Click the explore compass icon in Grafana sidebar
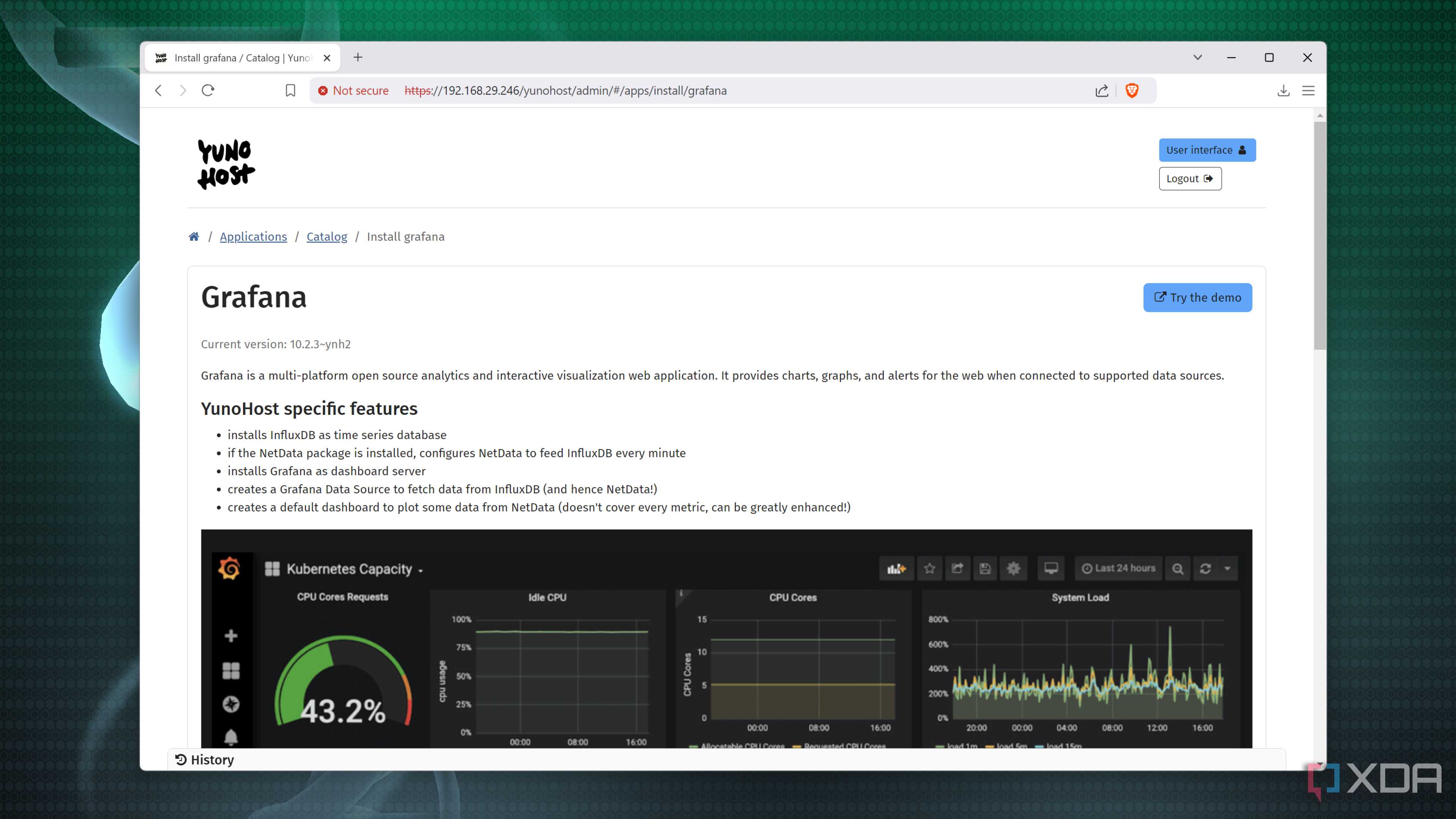Image resolution: width=1456 pixels, height=819 pixels. coord(231,704)
